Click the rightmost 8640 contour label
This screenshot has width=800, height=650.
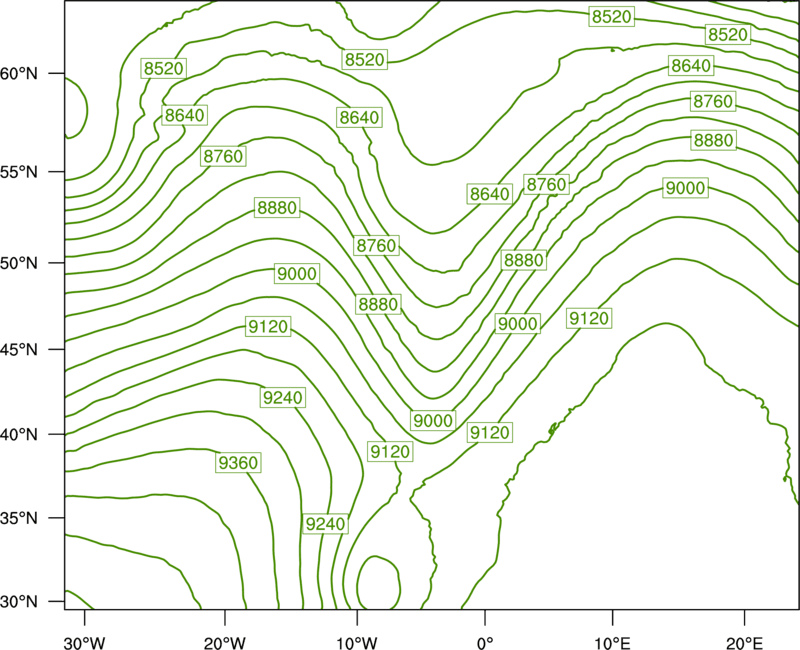(691, 65)
